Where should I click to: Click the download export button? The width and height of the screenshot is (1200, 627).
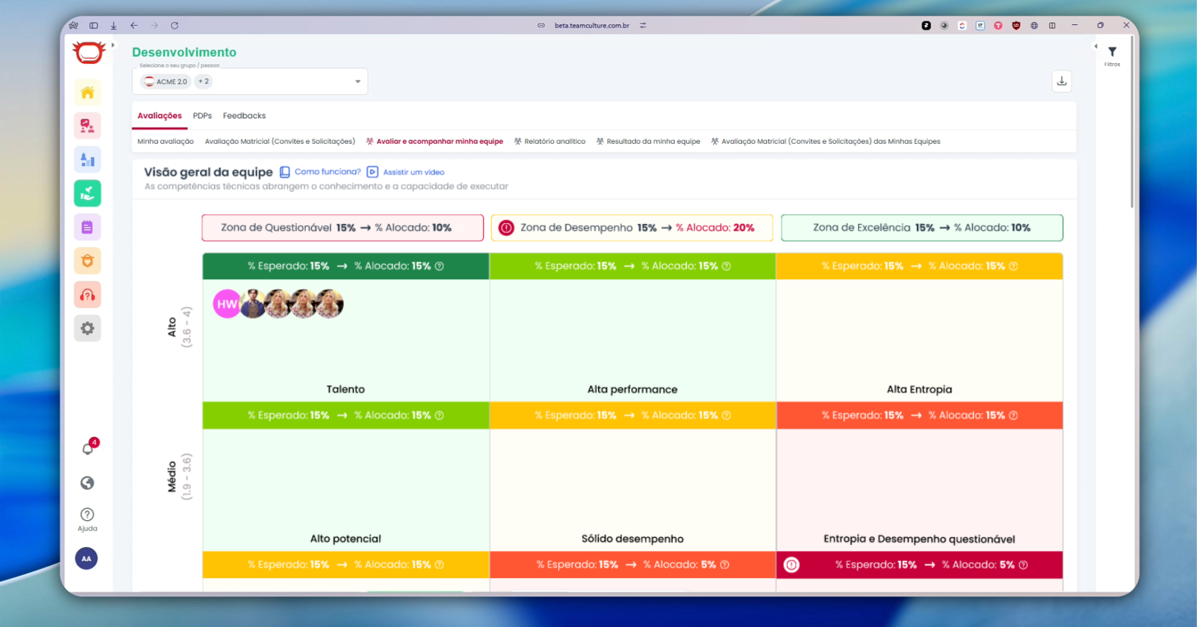[x=1062, y=81]
